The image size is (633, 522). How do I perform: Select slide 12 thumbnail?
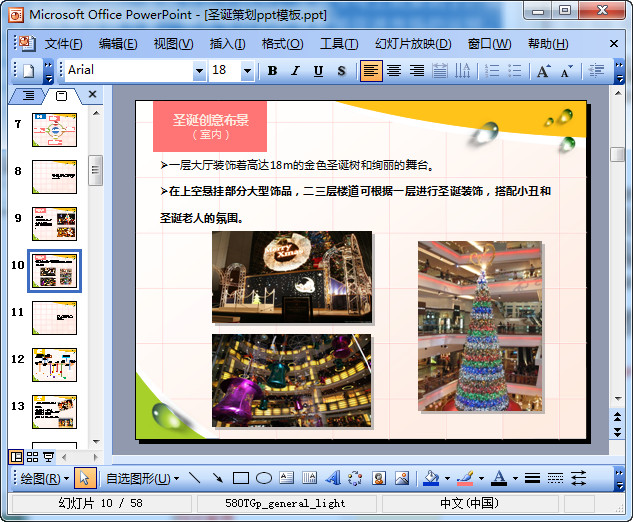click(x=54, y=365)
